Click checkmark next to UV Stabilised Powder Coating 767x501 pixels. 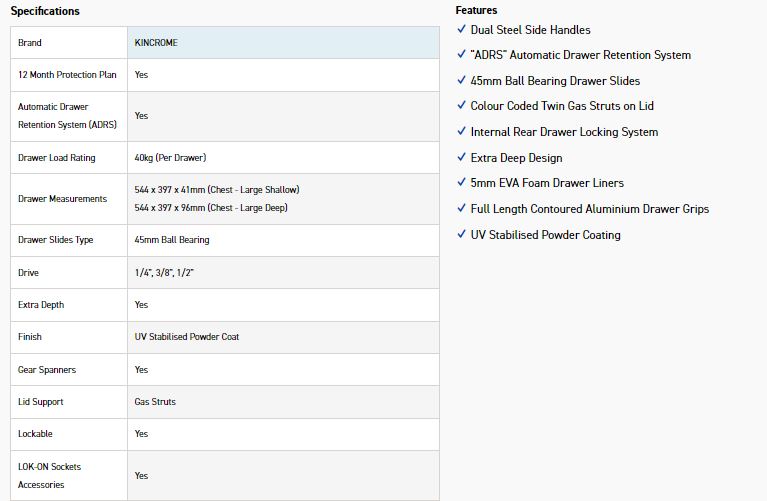click(461, 235)
